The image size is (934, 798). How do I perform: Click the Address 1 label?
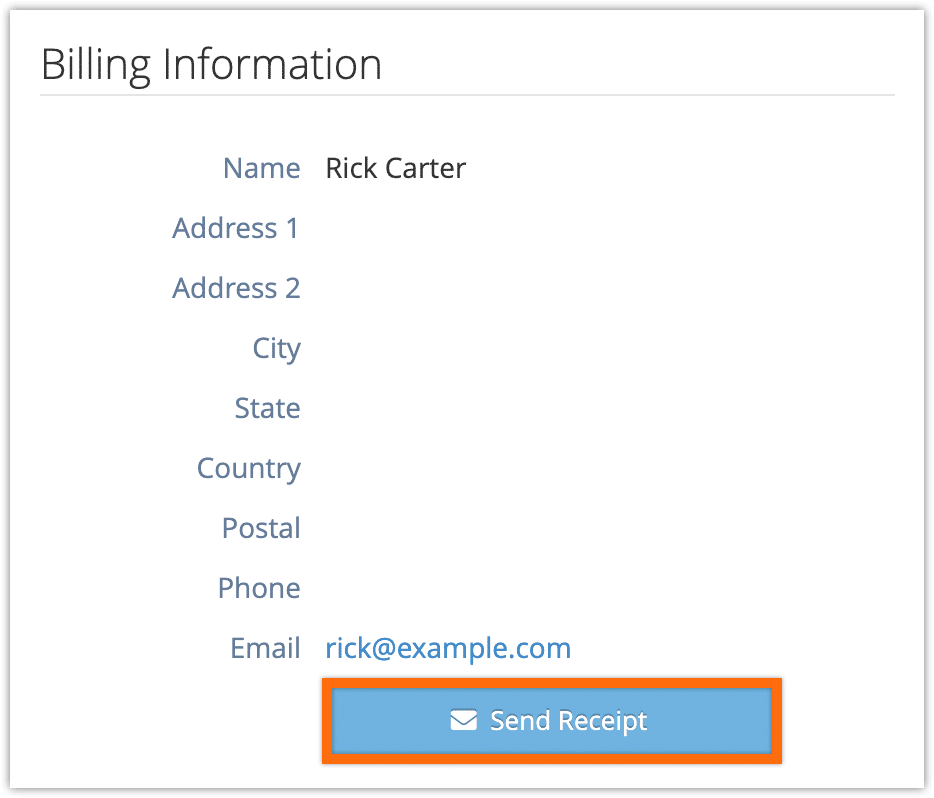236,228
